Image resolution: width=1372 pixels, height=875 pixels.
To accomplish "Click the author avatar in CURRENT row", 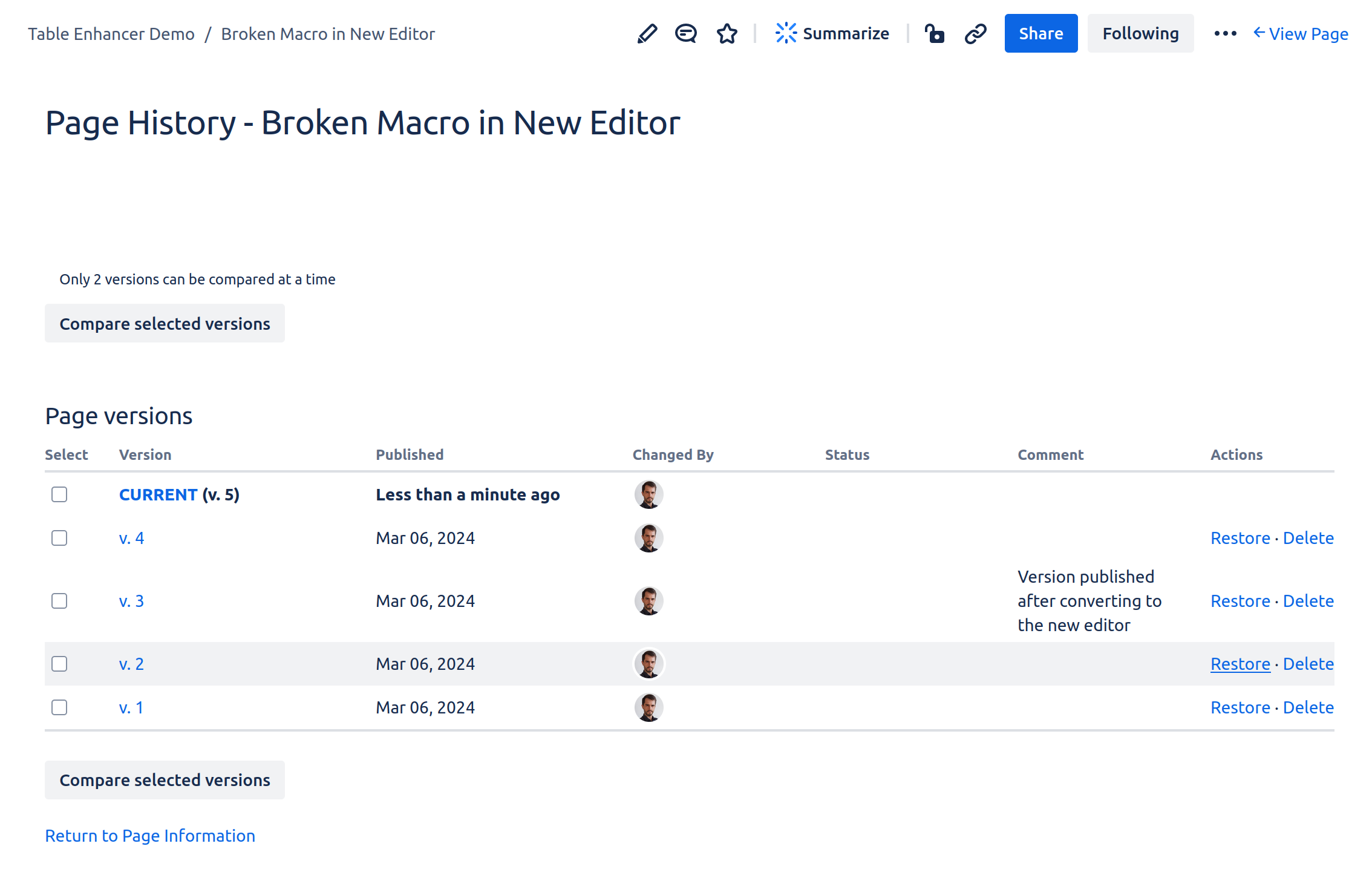I will coord(648,495).
